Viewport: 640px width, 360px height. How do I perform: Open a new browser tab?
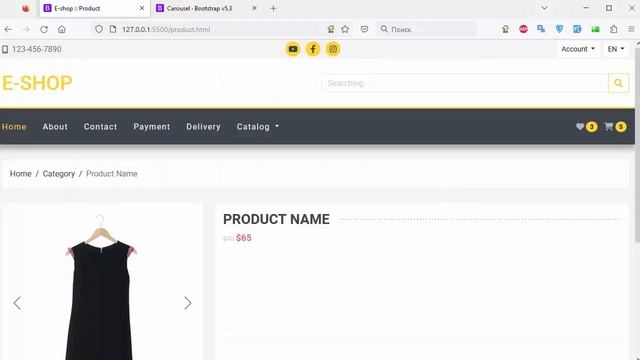273,8
